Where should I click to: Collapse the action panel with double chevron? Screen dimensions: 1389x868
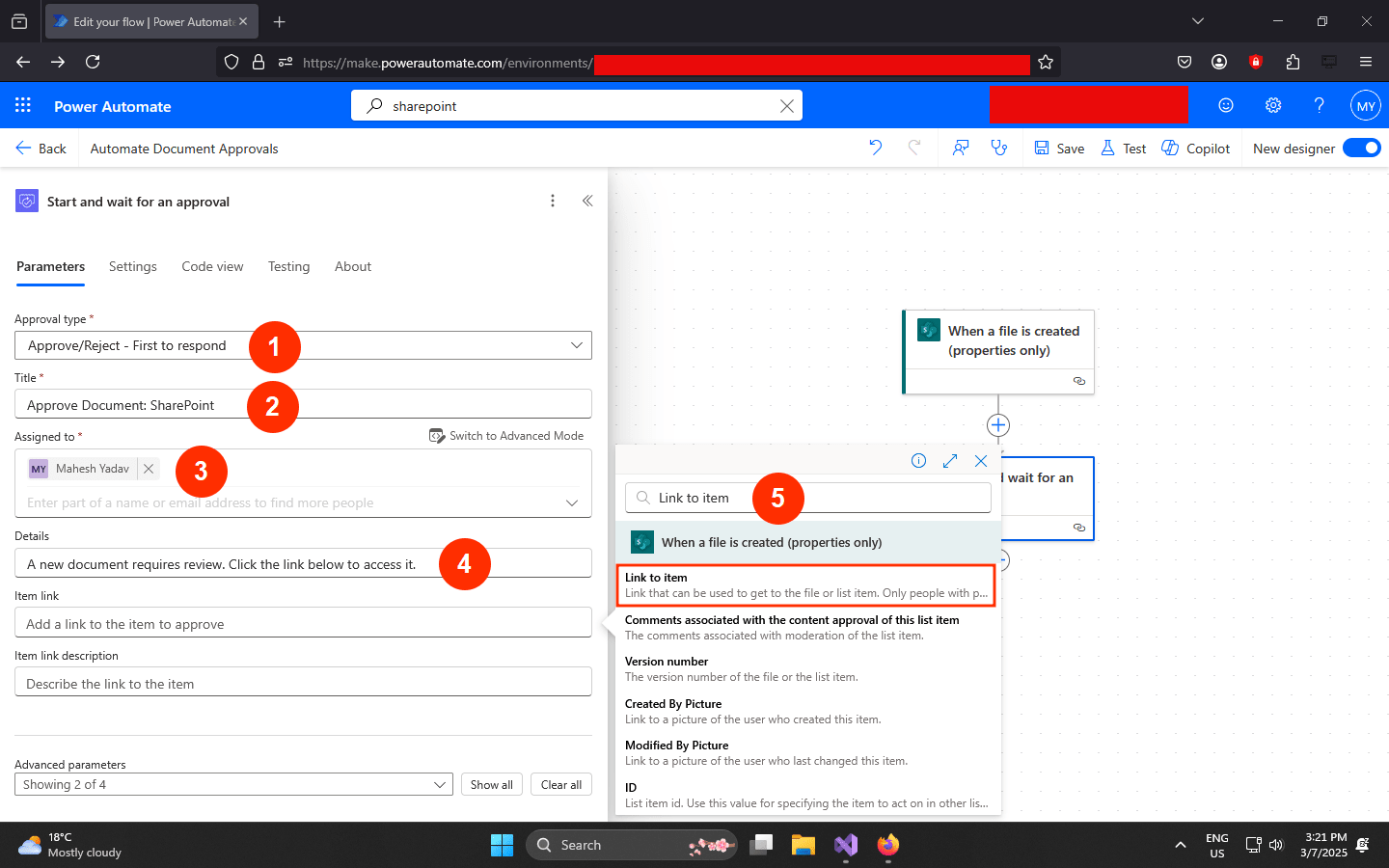point(587,201)
